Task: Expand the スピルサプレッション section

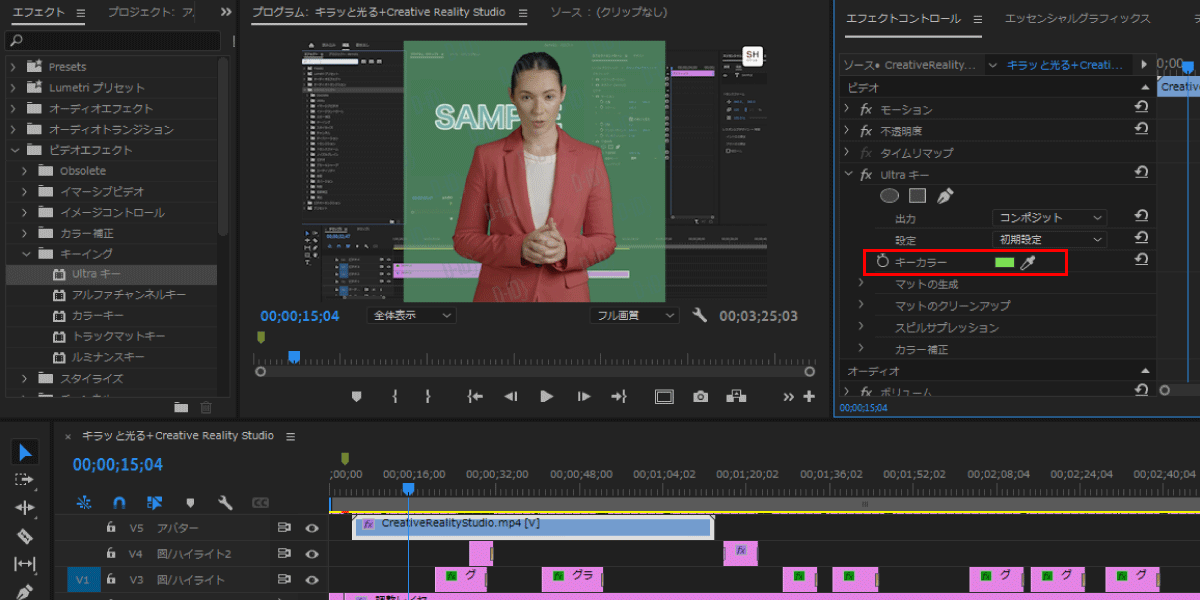Action: point(861,328)
